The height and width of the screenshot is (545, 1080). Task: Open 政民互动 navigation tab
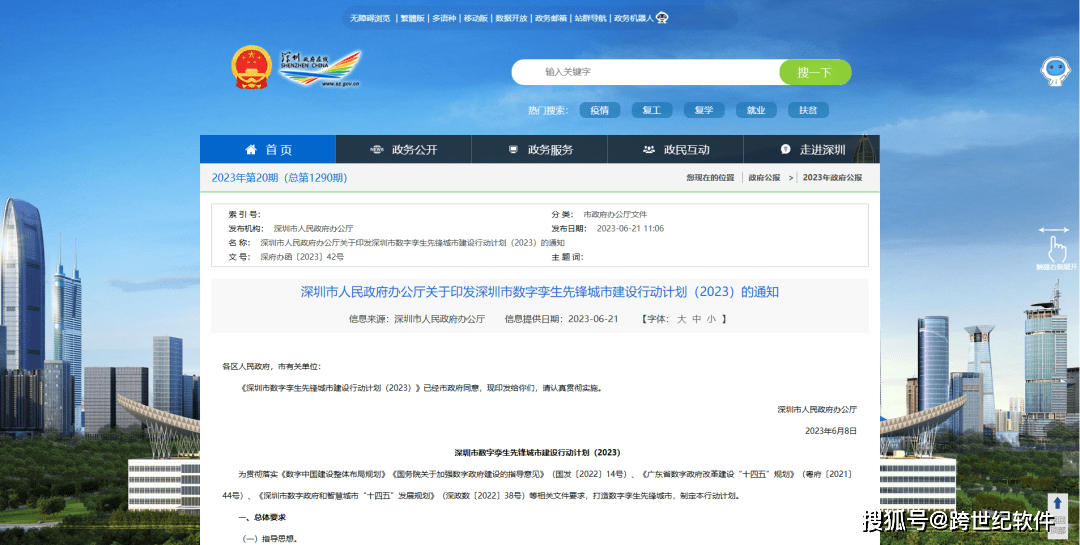675,150
